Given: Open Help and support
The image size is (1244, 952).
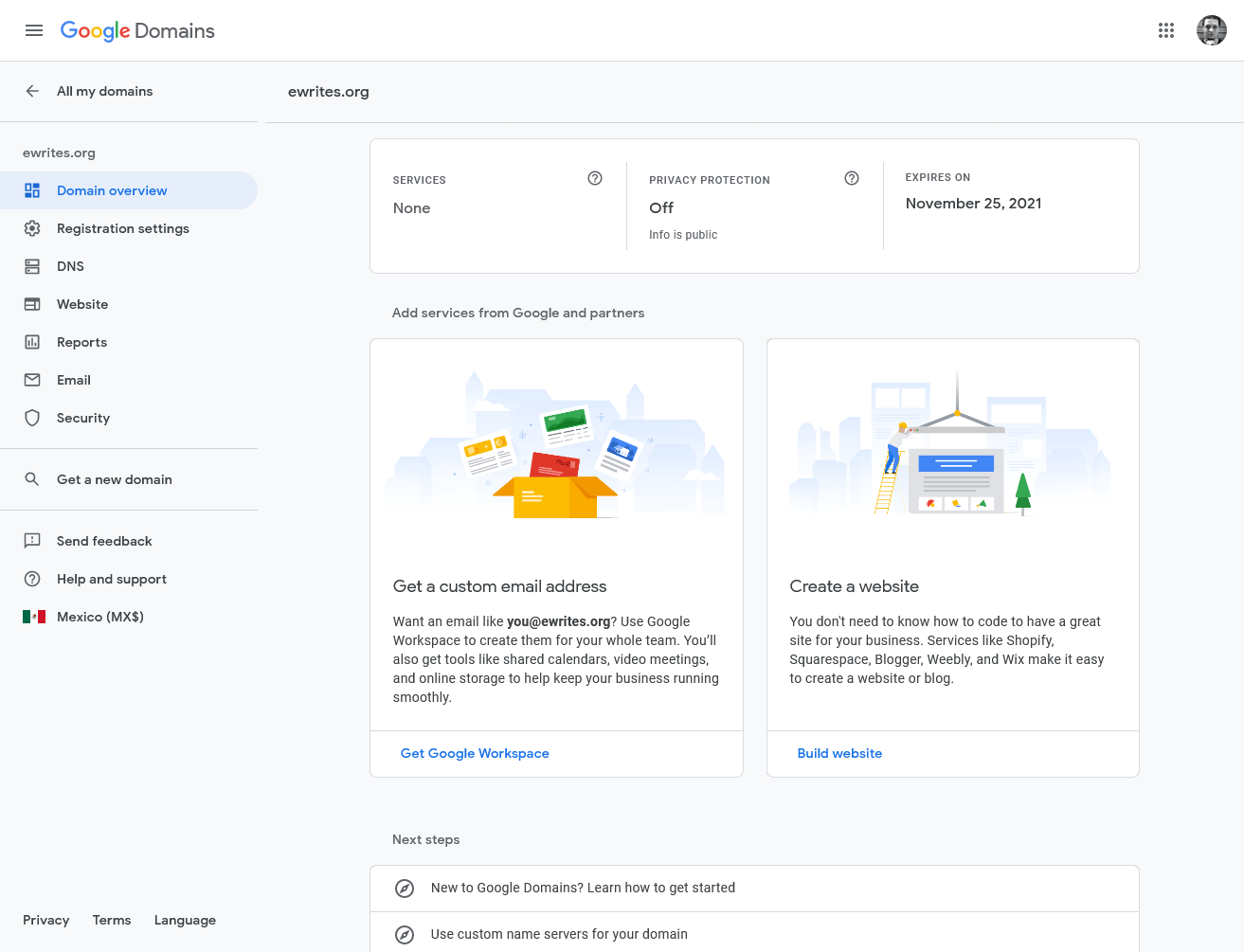Looking at the screenshot, I should (129, 579).
